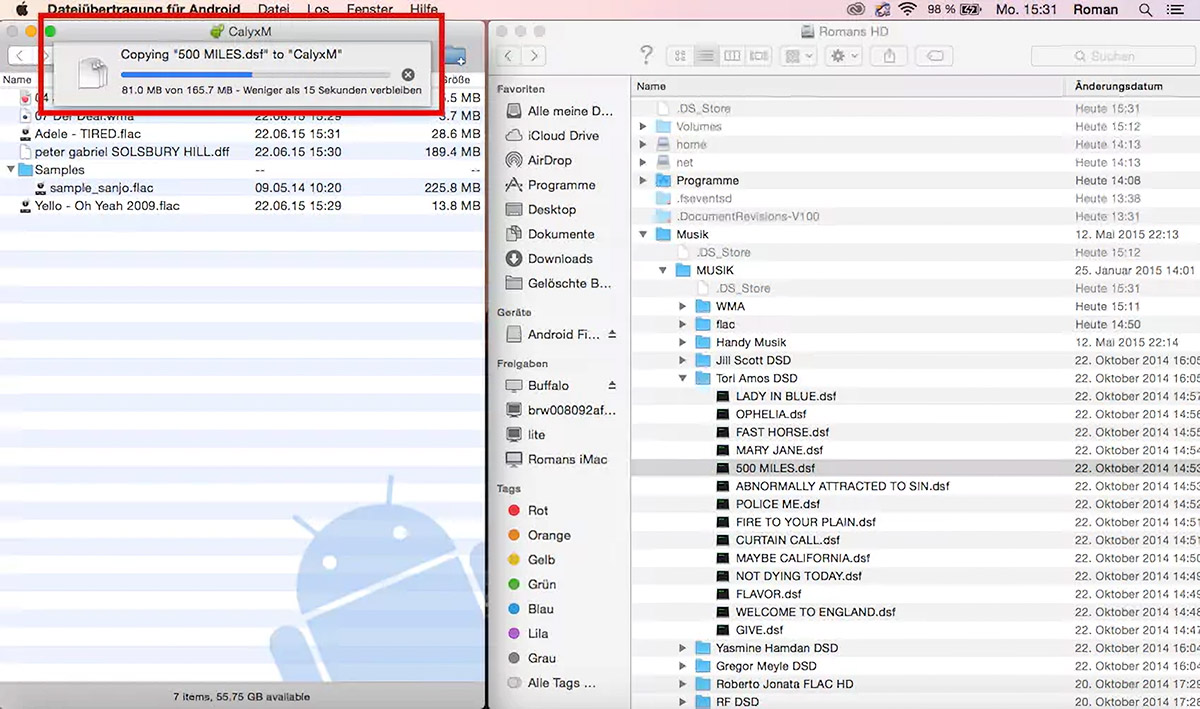Switch Finder to list view

tap(706, 56)
